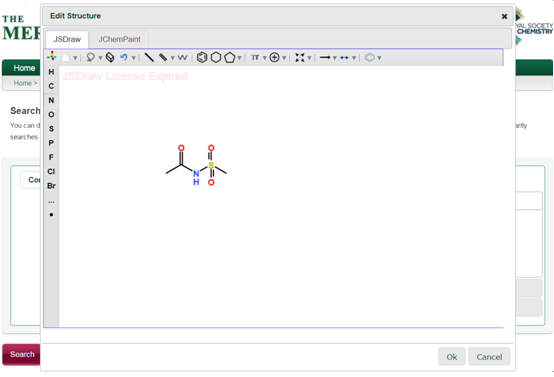Image resolution: width=554 pixels, height=377 pixels.
Task: Click the undo arrow icon
Action: (x=124, y=57)
